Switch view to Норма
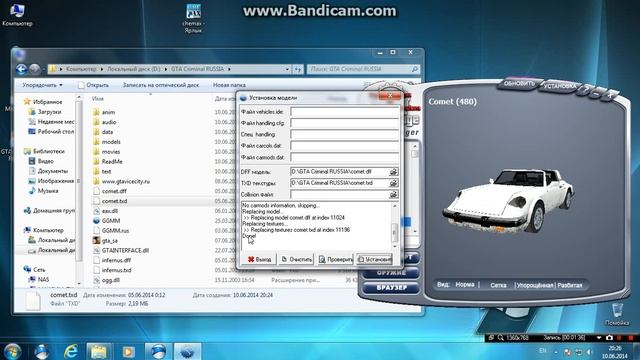Image resolution: width=640 pixels, height=360 pixels. pyautogui.click(x=465, y=284)
